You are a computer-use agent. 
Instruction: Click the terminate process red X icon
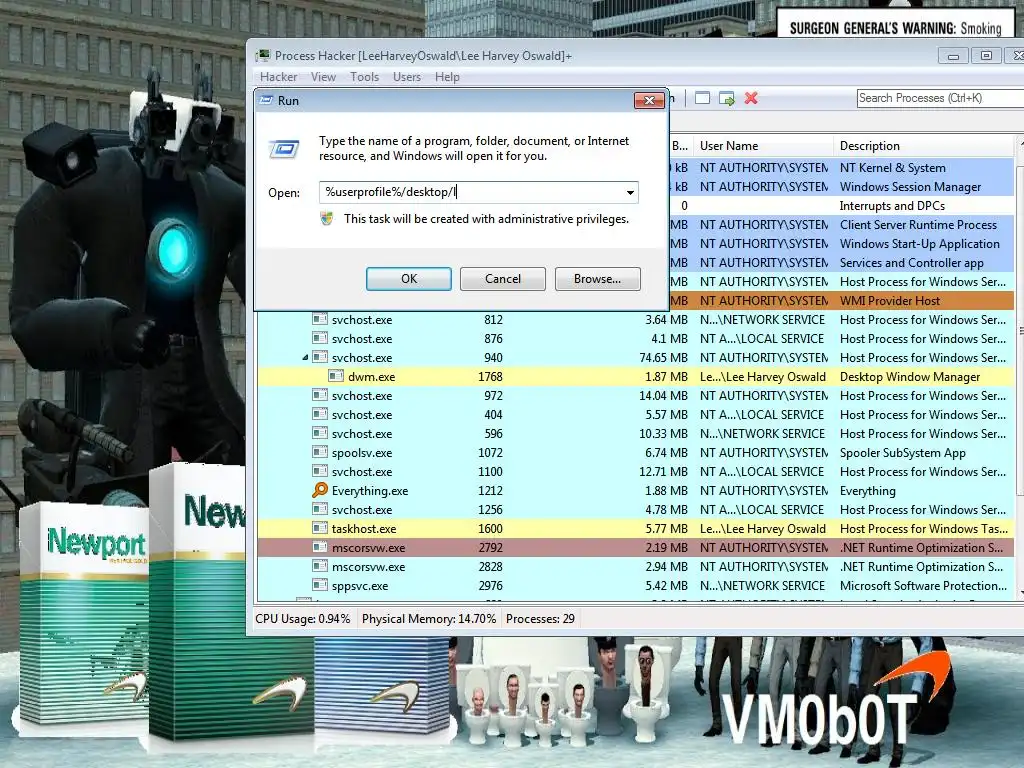[x=751, y=98]
